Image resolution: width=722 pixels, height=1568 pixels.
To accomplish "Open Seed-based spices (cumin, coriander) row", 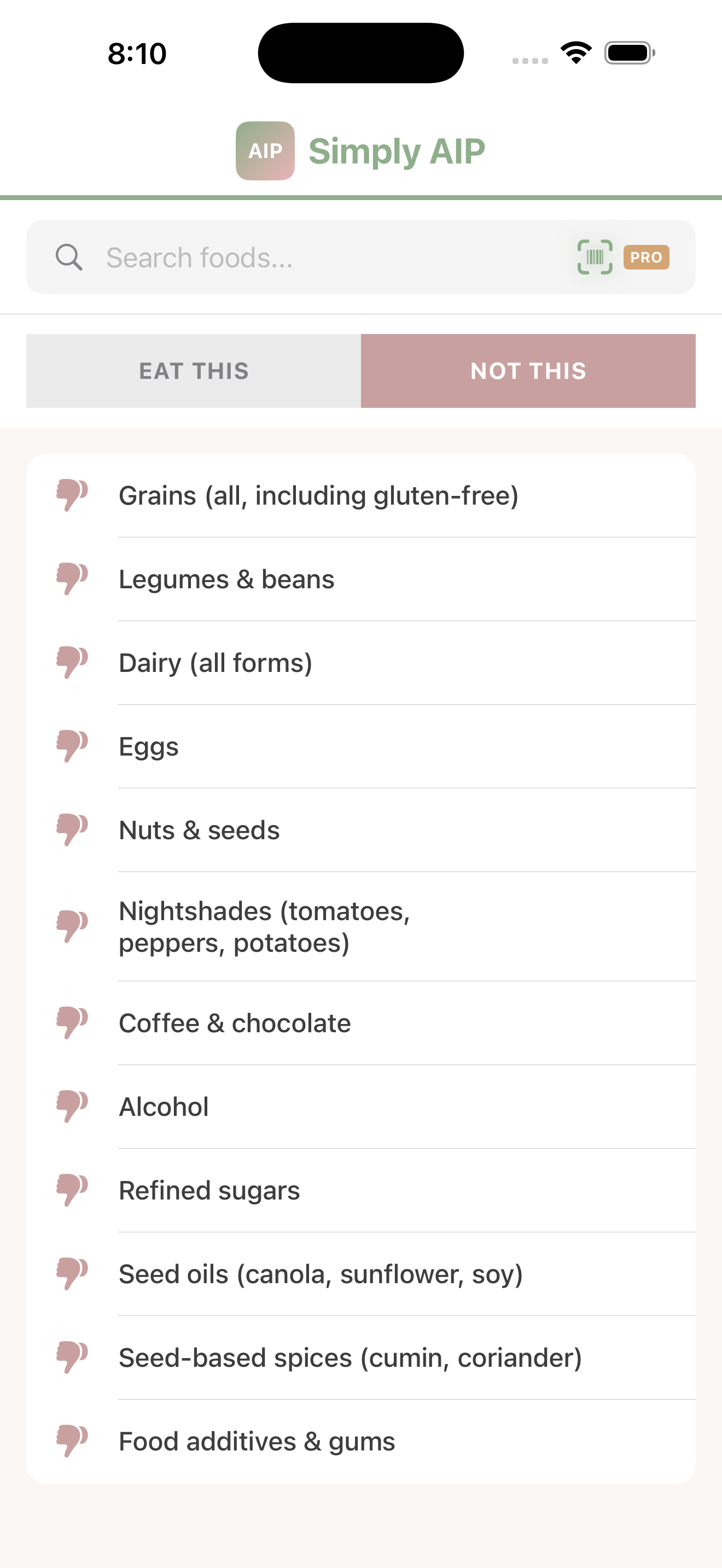I will [350, 1358].
